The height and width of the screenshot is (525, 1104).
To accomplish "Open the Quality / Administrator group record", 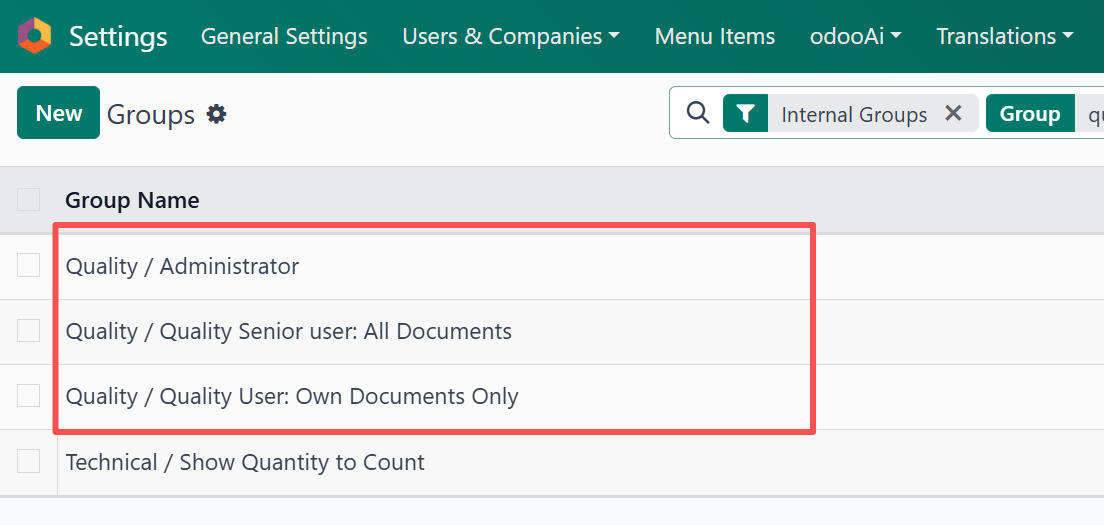I will [182, 267].
